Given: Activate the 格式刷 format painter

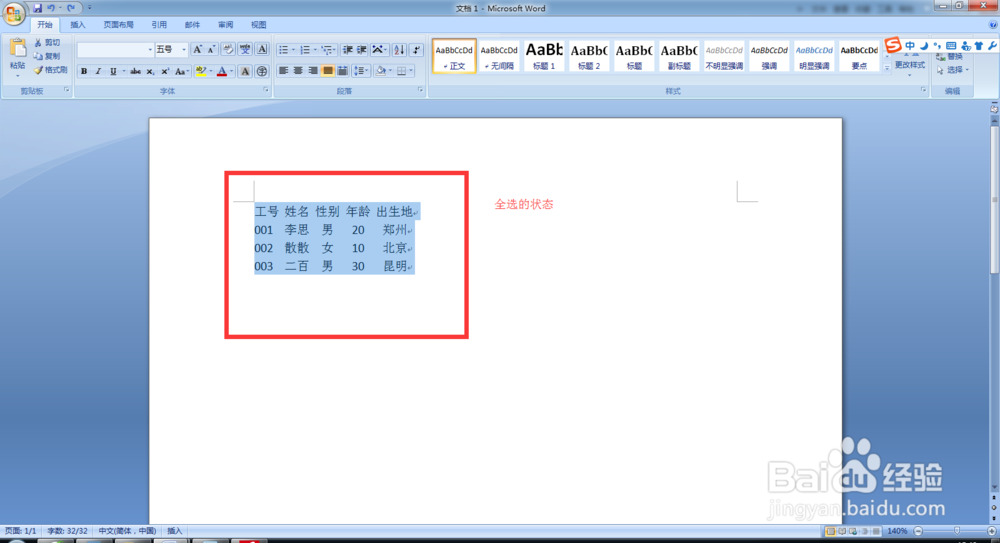Looking at the screenshot, I should pyautogui.click(x=51, y=70).
